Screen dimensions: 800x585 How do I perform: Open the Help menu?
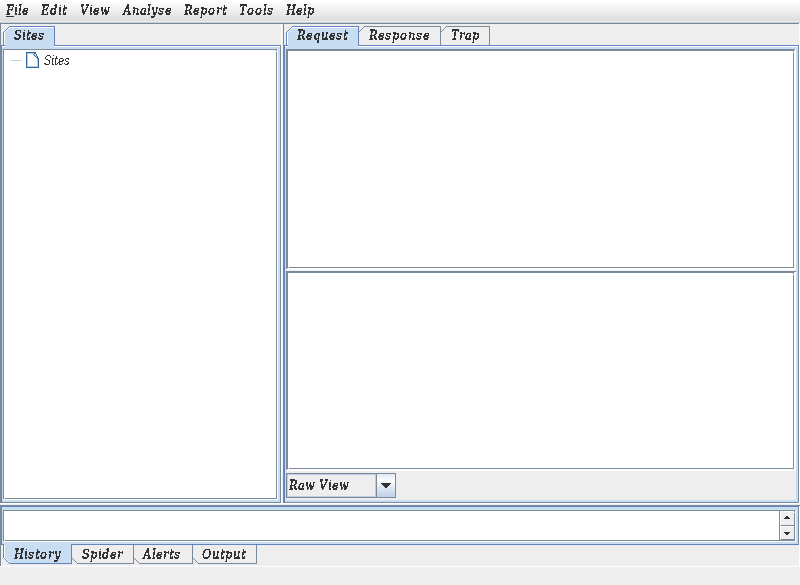[x=300, y=10]
